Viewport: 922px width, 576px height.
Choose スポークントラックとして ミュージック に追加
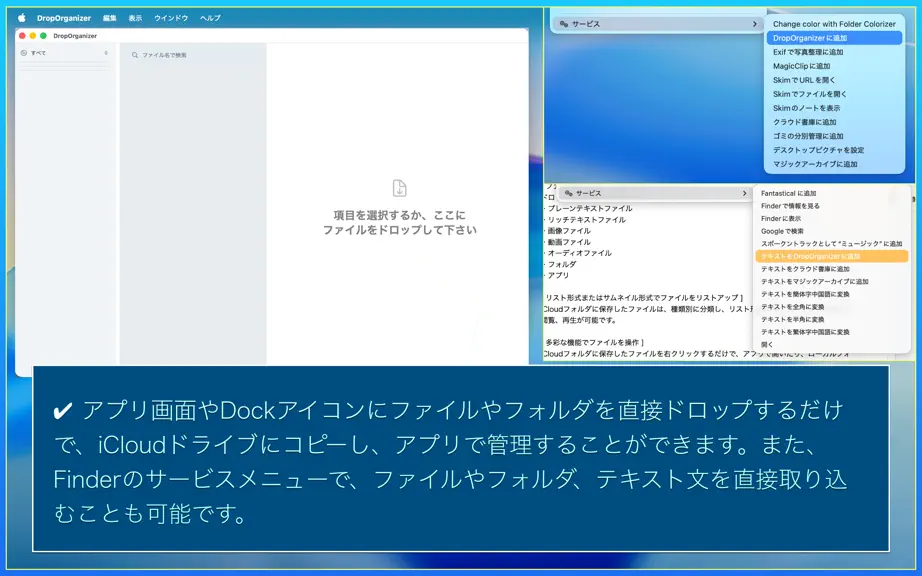tap(831, 244)
